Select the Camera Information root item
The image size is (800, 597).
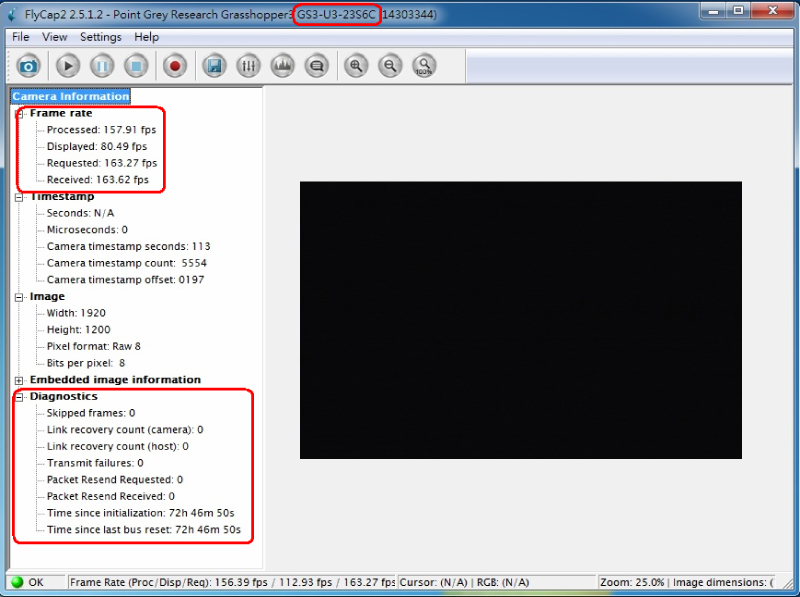click(70, 96)
